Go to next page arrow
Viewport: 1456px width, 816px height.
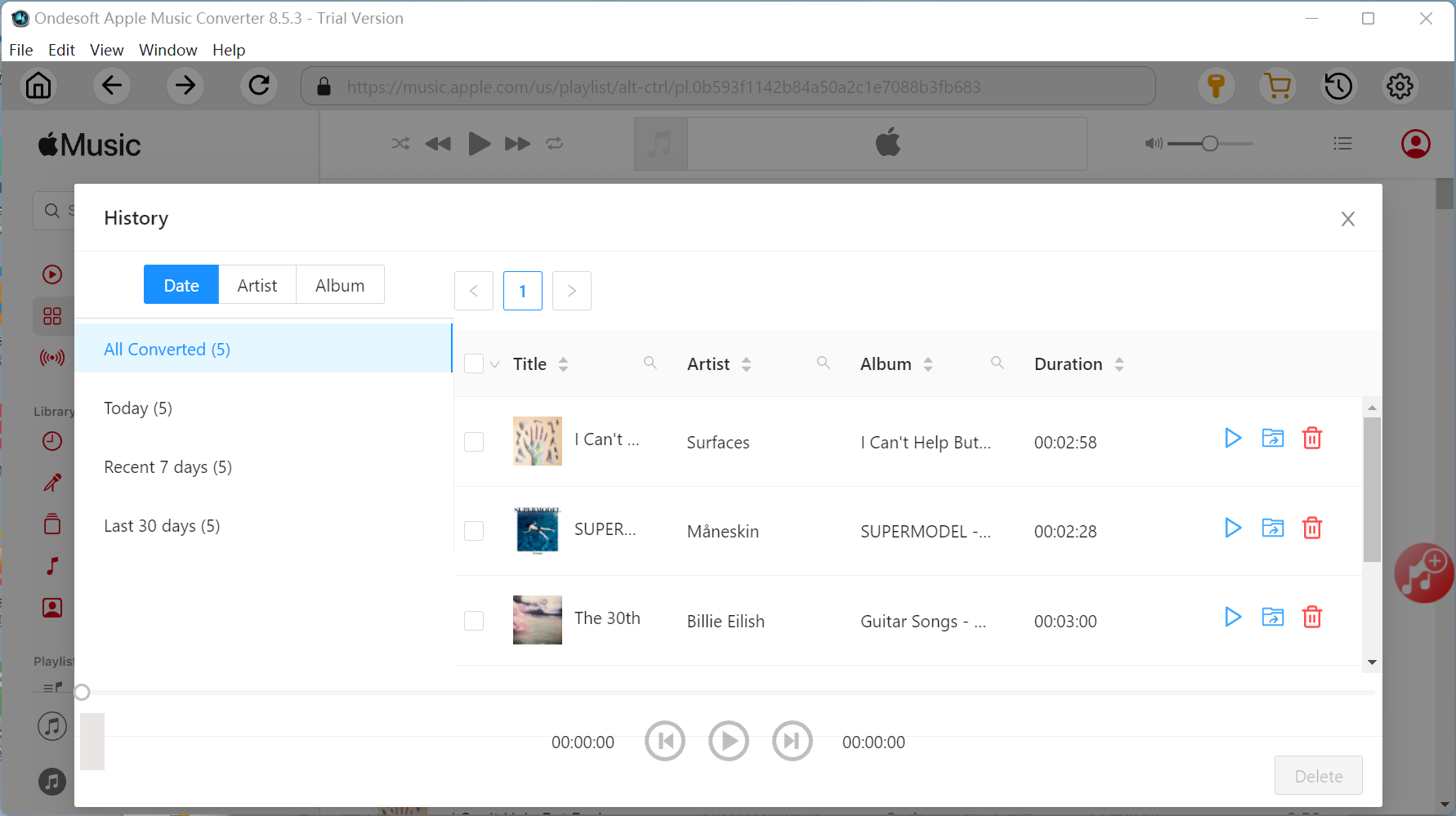[572, 291]
